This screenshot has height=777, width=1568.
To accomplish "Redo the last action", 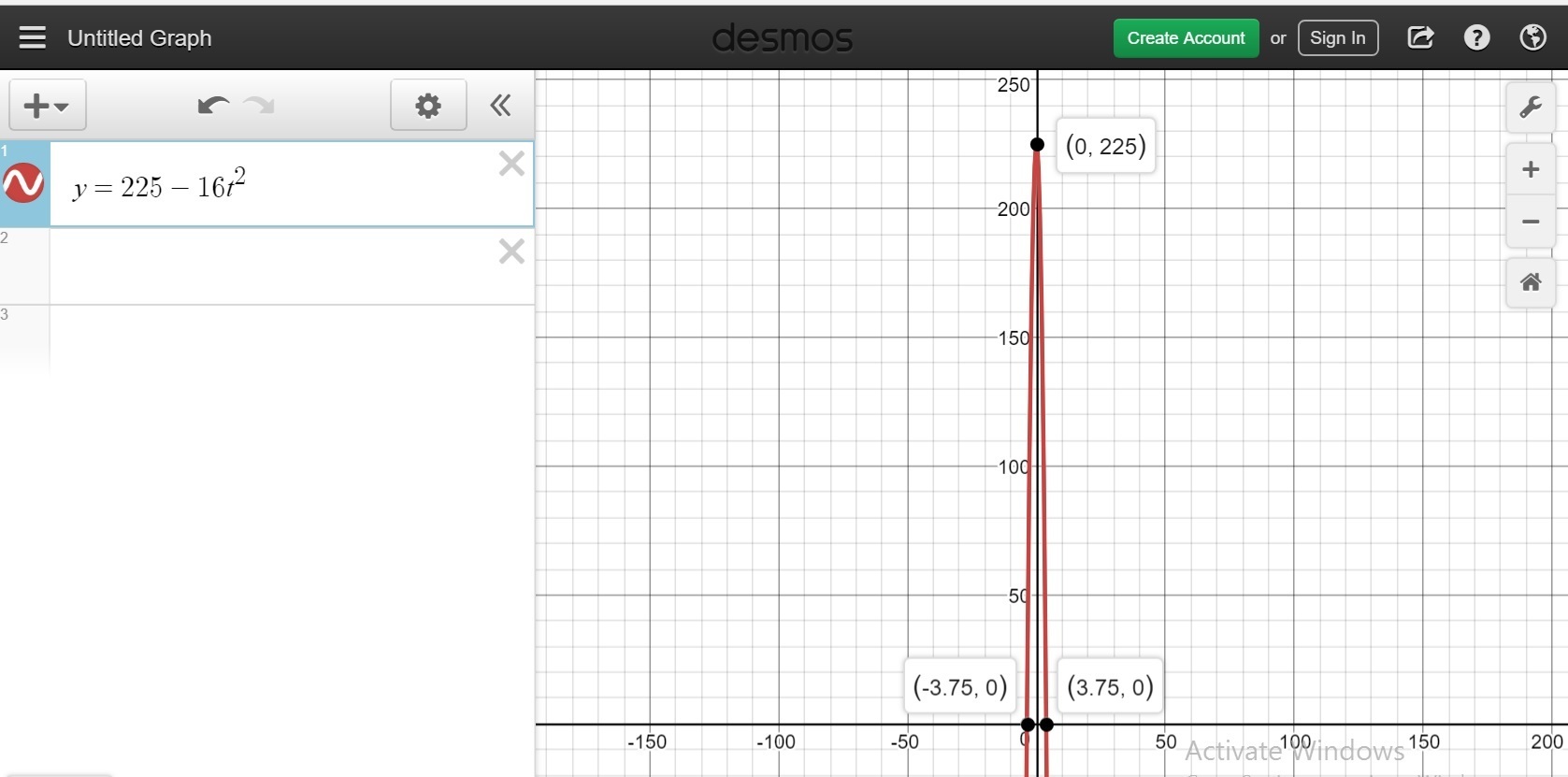I will pyautogui.click(x=259, y=105).
